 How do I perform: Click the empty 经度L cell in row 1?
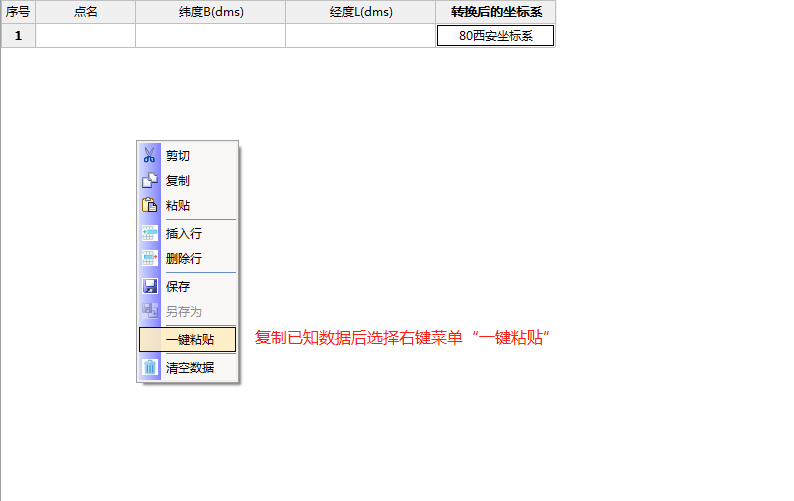(x=361, y=35)
